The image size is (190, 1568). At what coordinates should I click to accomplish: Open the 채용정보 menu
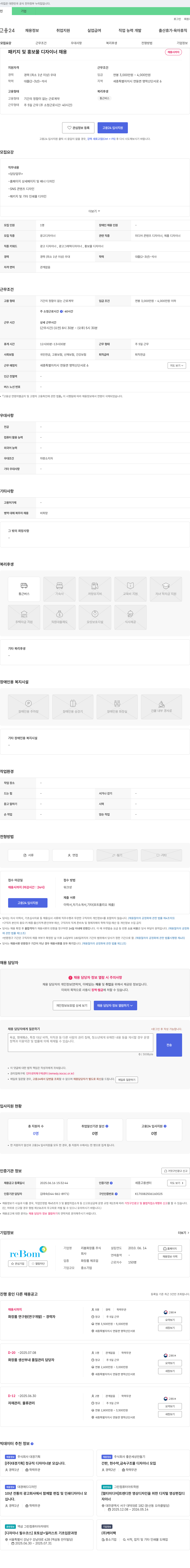pyautogui.click(x=32, y=31)
